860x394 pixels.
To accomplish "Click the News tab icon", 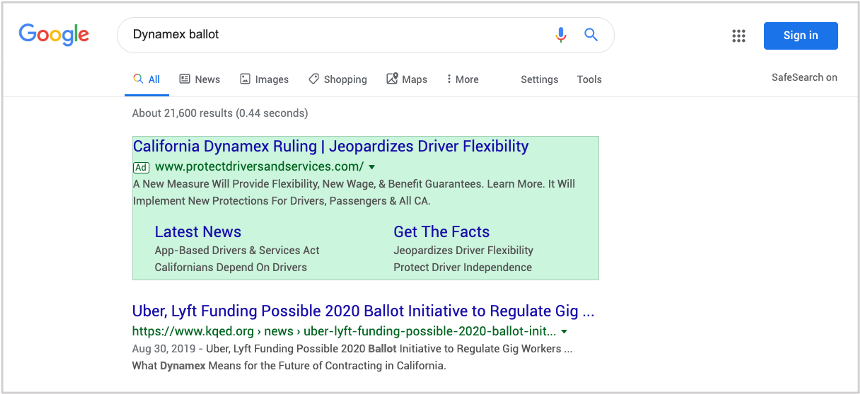I will tap(185, 79).
